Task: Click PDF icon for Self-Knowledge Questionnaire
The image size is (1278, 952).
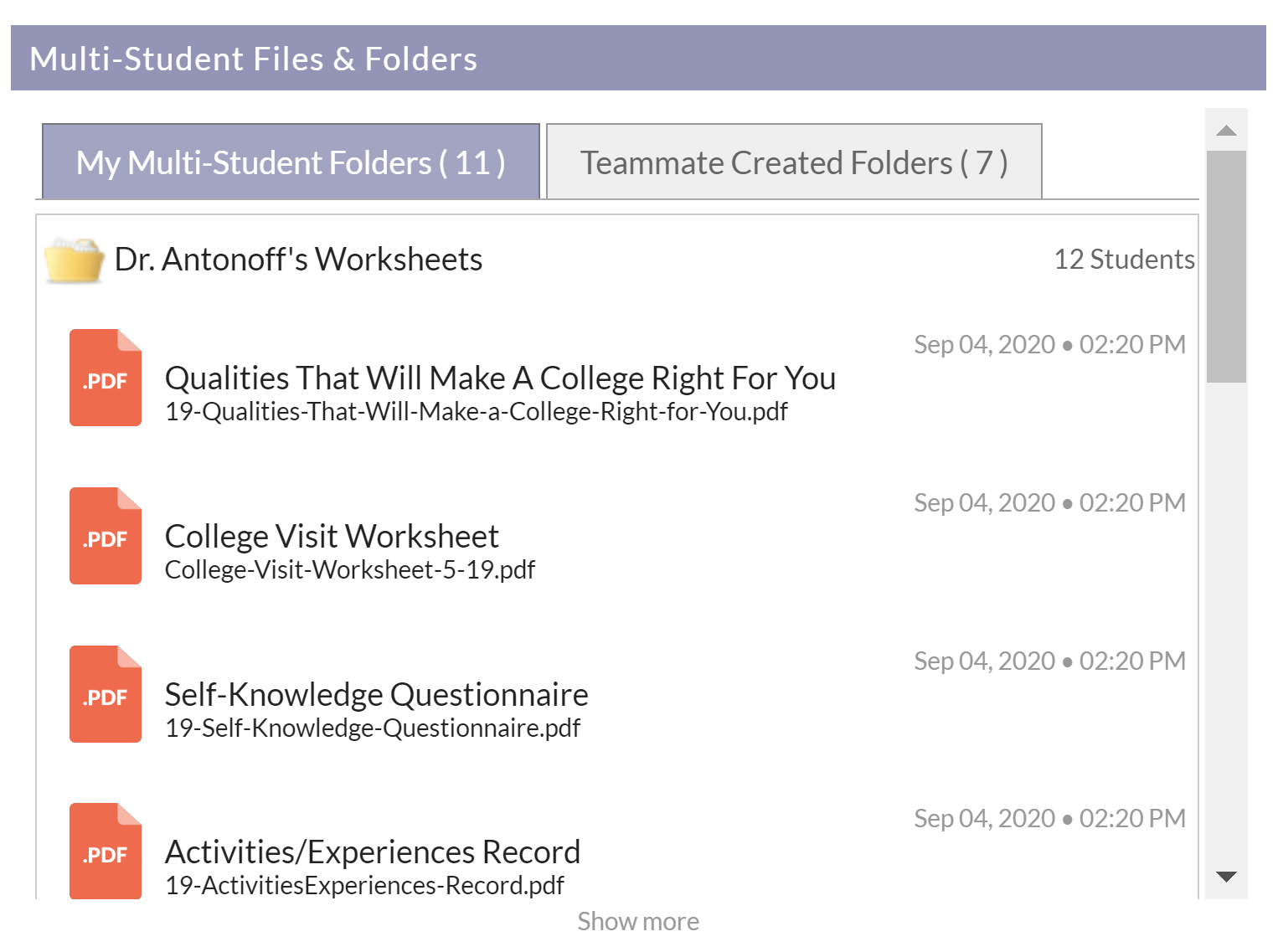Action: pyautogui.click(x=106, y=694)
